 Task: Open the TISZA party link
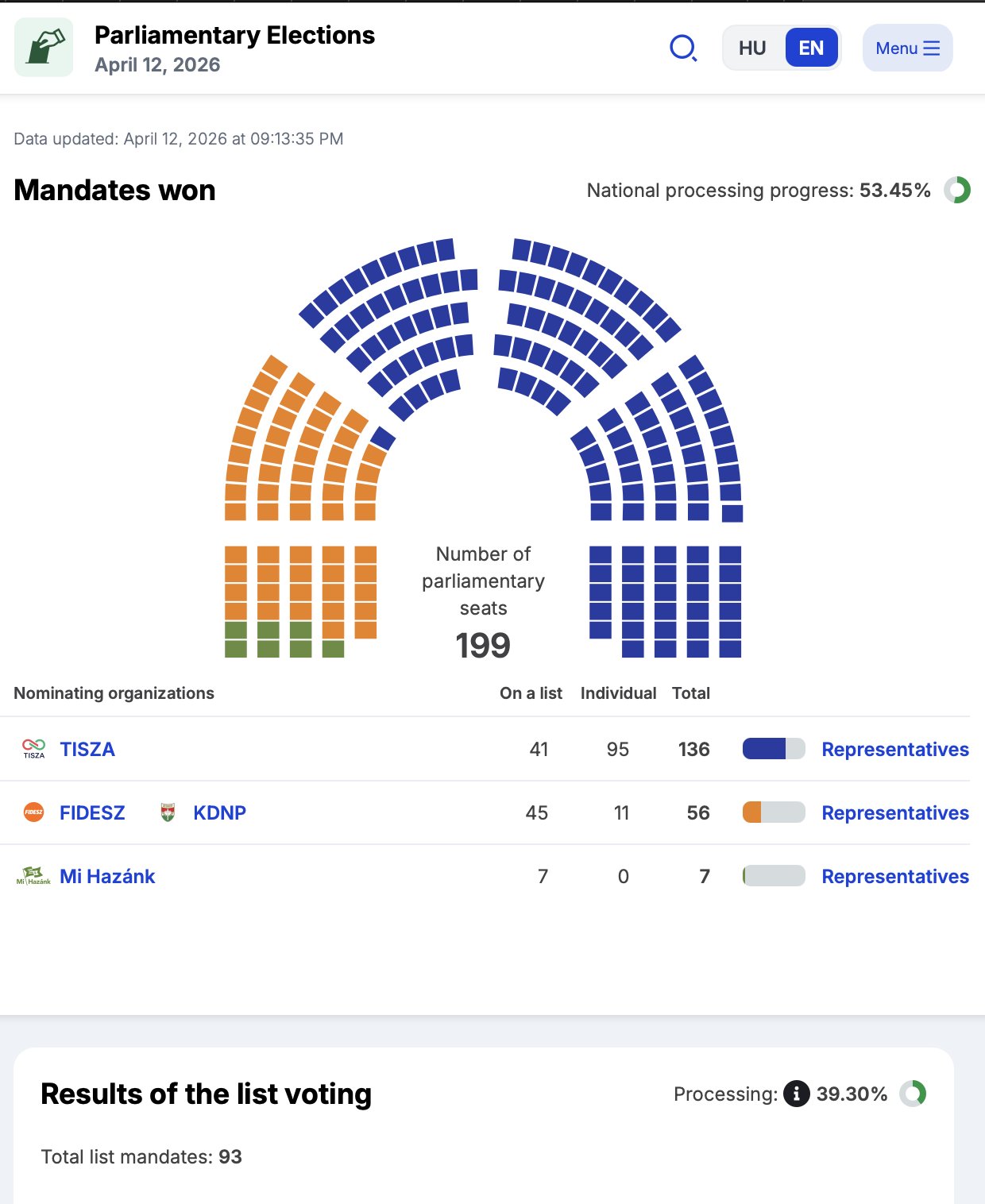point(87,749)
